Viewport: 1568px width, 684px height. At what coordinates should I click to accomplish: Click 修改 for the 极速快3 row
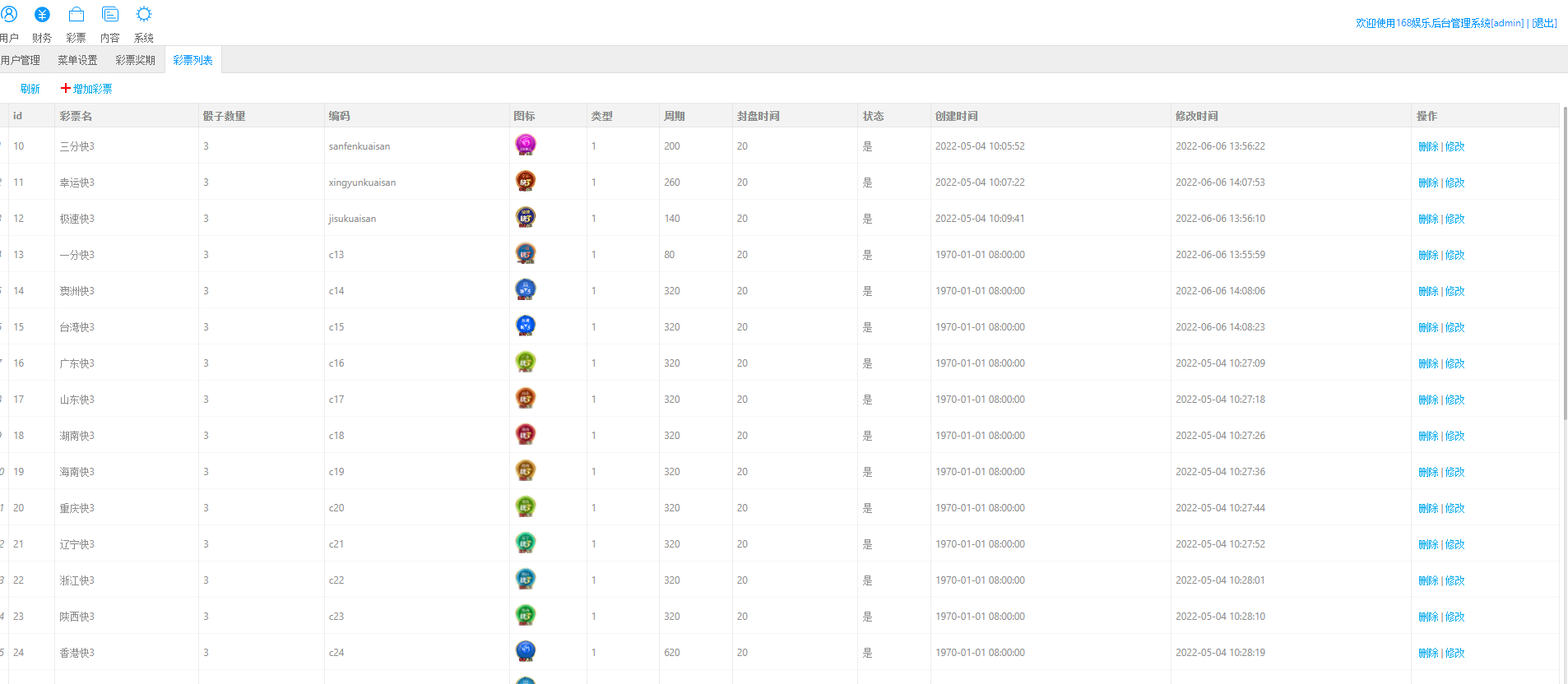click(x=1455, y=219)
